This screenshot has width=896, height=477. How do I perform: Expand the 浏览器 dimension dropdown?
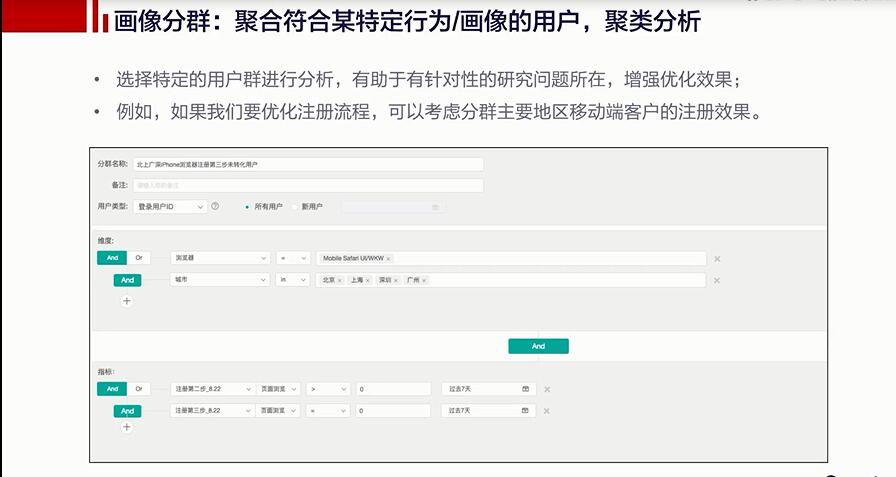(x=220, y=258)
